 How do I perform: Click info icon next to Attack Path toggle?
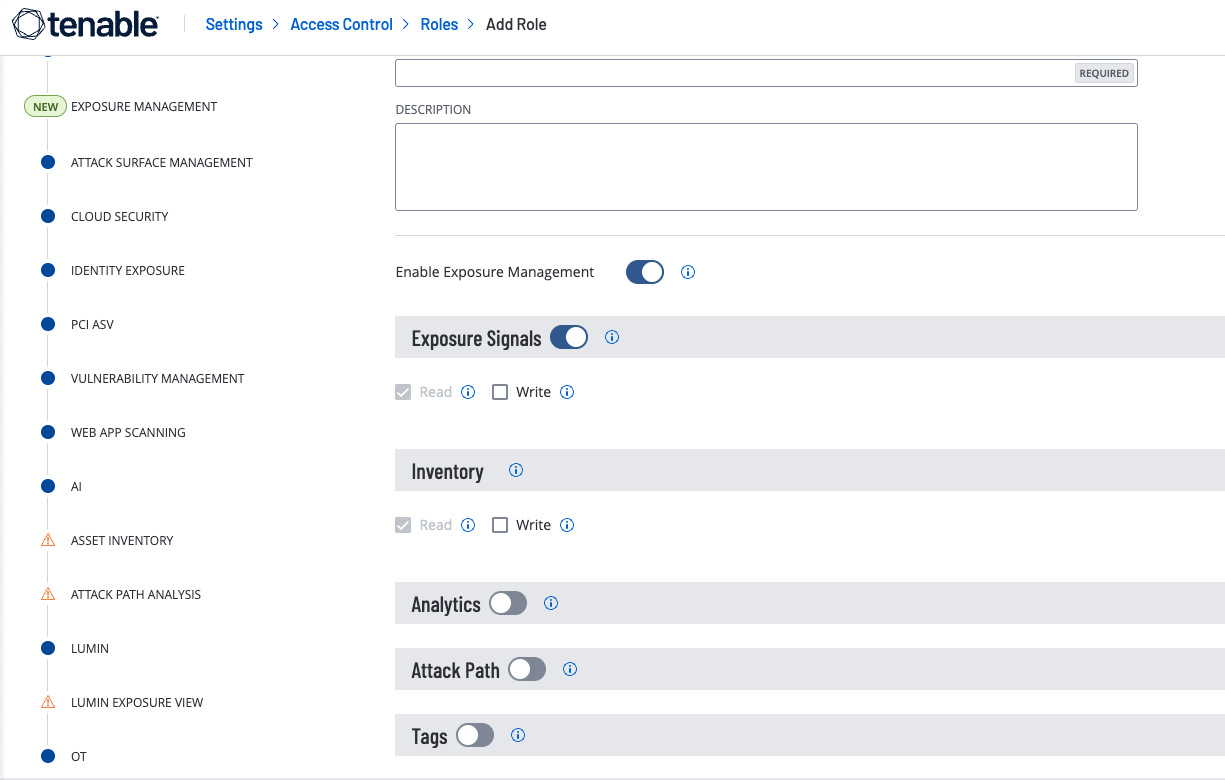570,669
